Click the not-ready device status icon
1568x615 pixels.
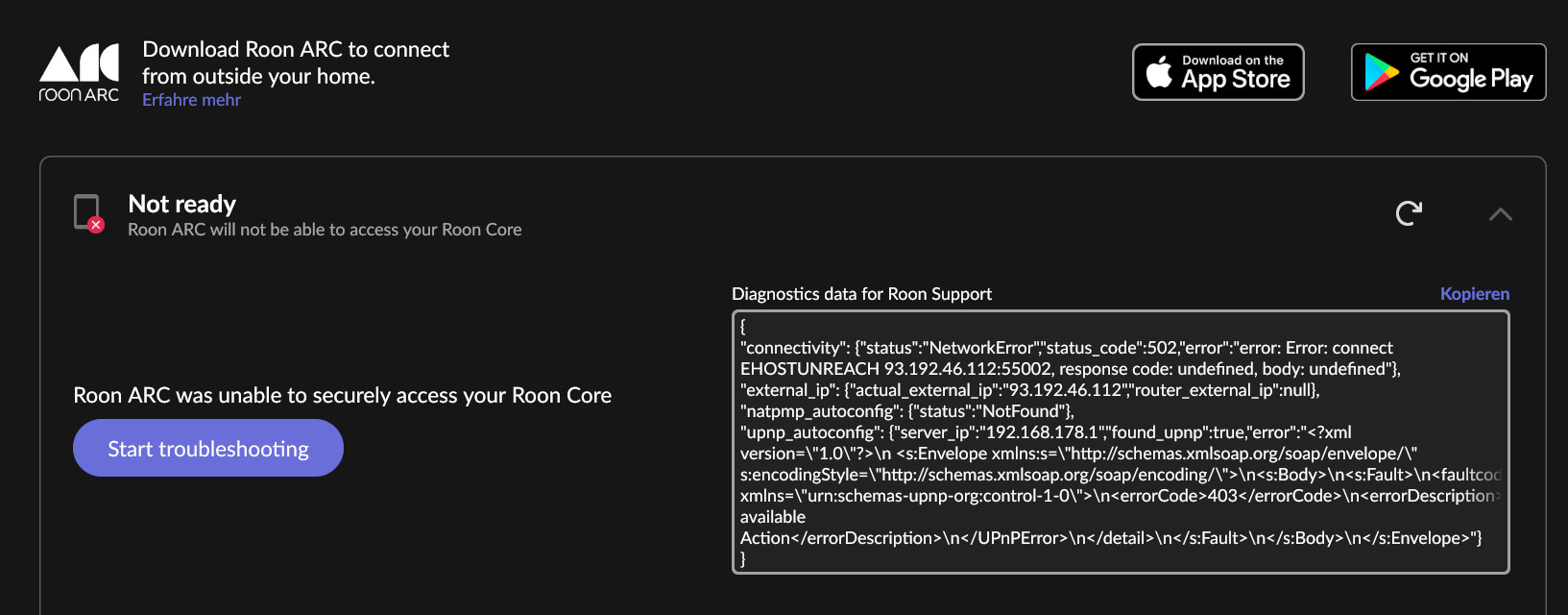88,213
